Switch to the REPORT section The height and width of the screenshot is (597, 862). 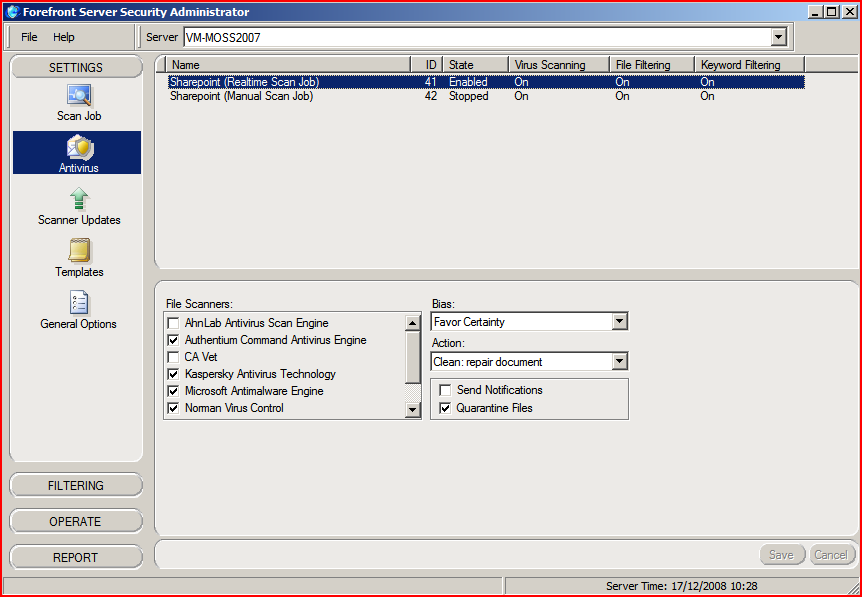click(x=76, y=558)
